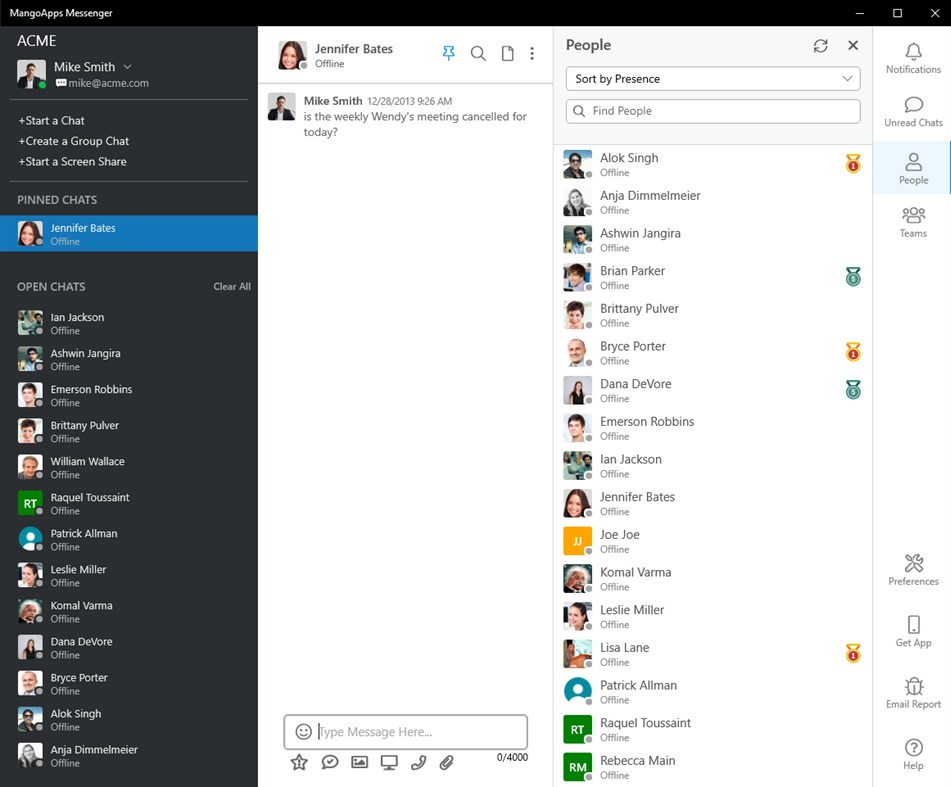Open the three-dot options menu in chat header
The height and width of the screenshot is (787, 951).
(532, 53)
